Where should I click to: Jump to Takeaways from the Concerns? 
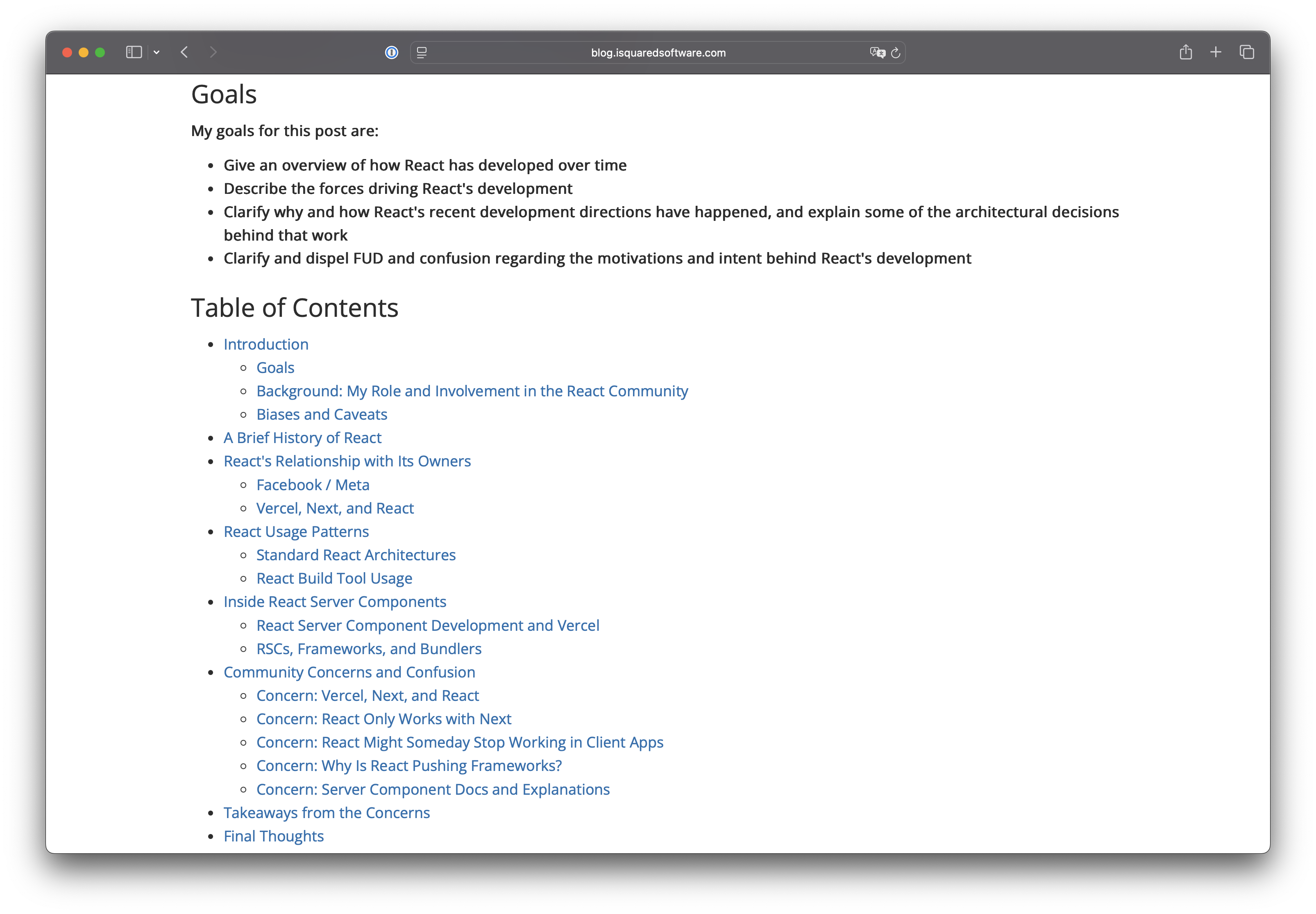coord(326,813)
